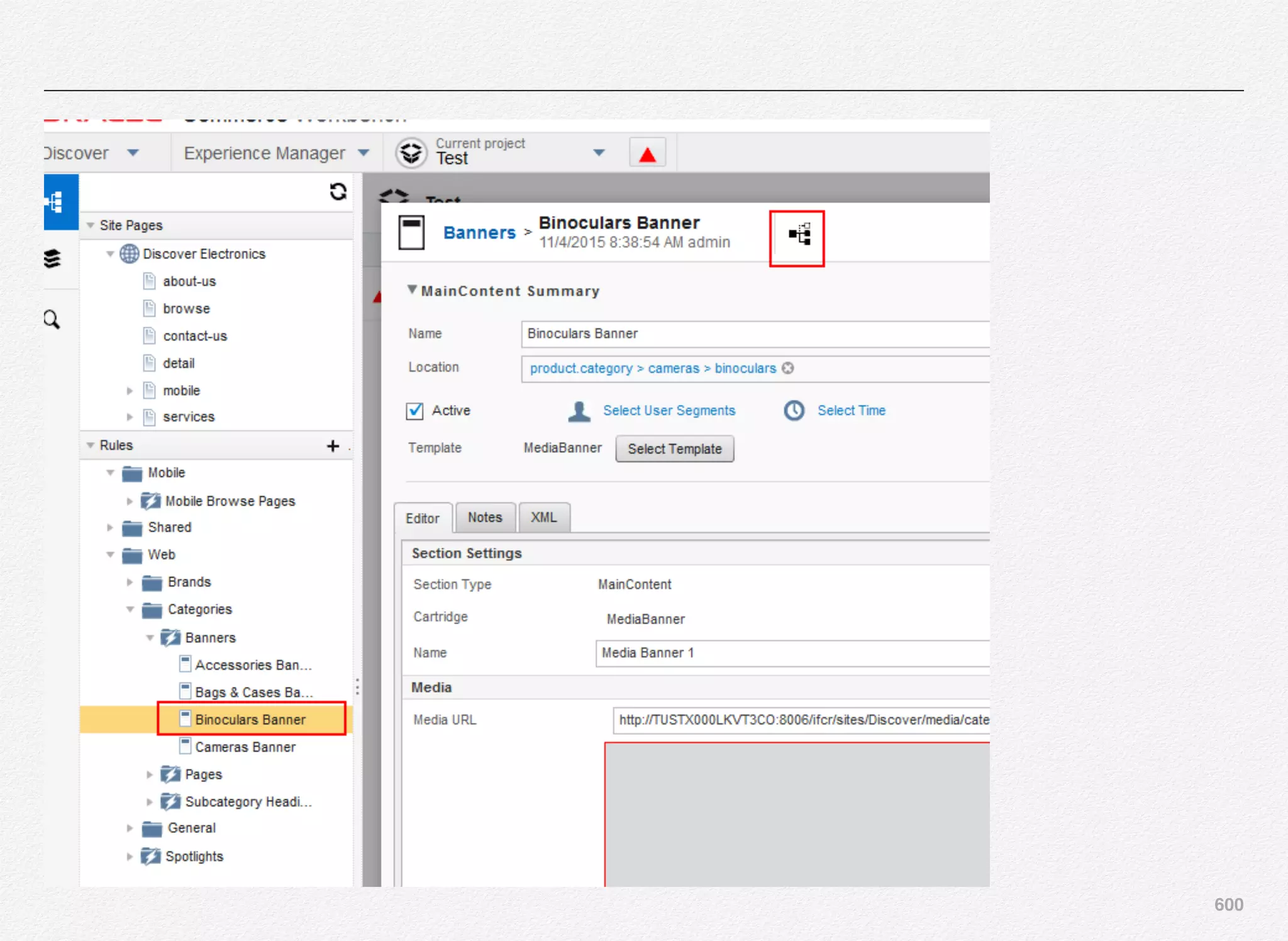Switch to the XML tab
Screen dimensions: 1288x941
(544, 518)
